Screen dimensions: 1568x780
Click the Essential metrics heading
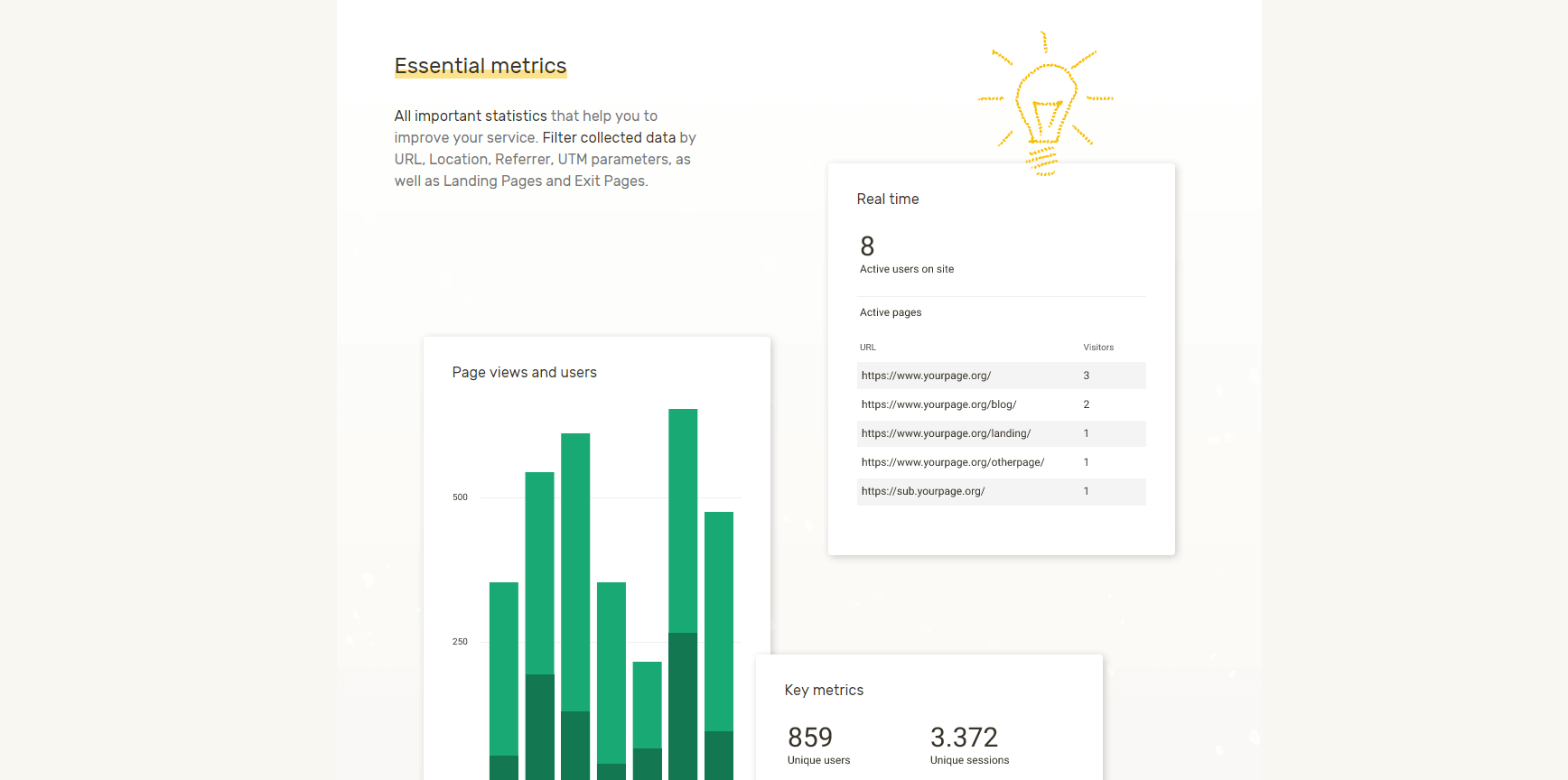click(x=481, y=66)
